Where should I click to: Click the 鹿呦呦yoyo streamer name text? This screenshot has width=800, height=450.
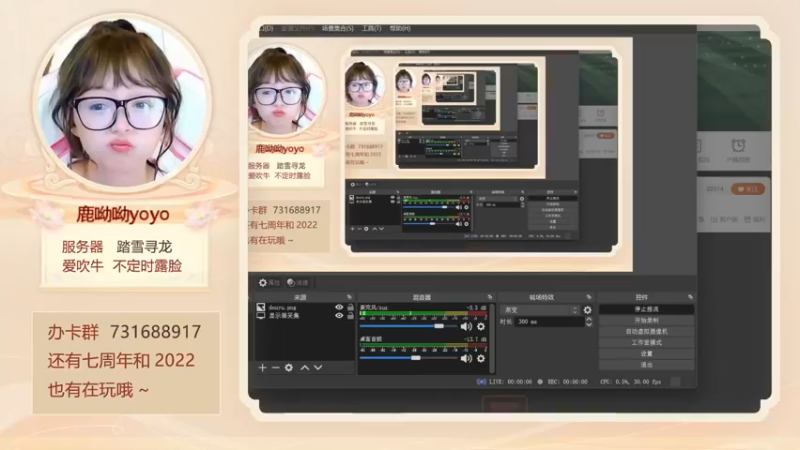[x=123, y=215]
